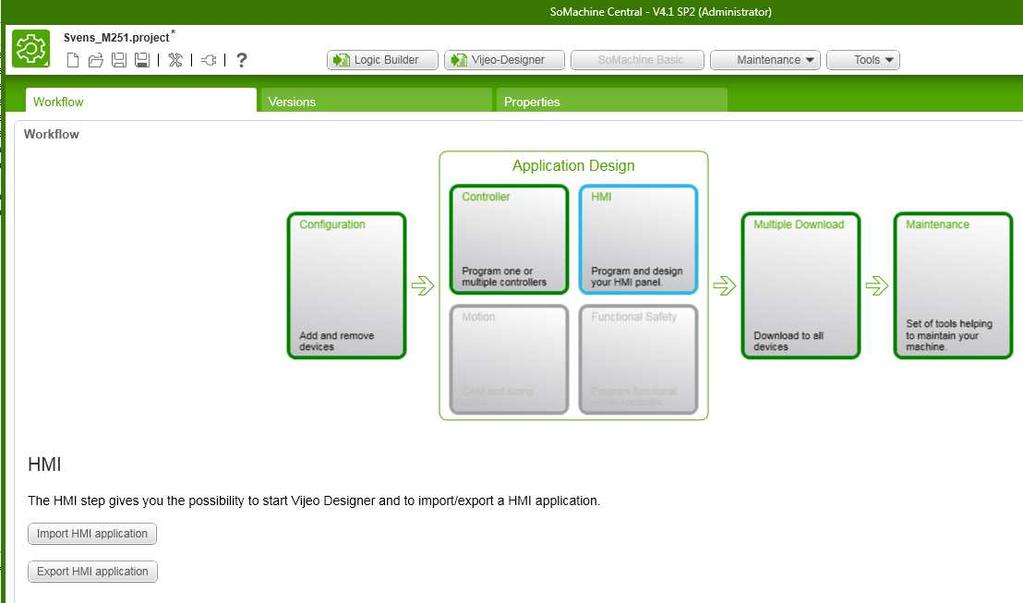Switch to the Workflow tab
Screen dimensions: 1023x603
[141, 101]
